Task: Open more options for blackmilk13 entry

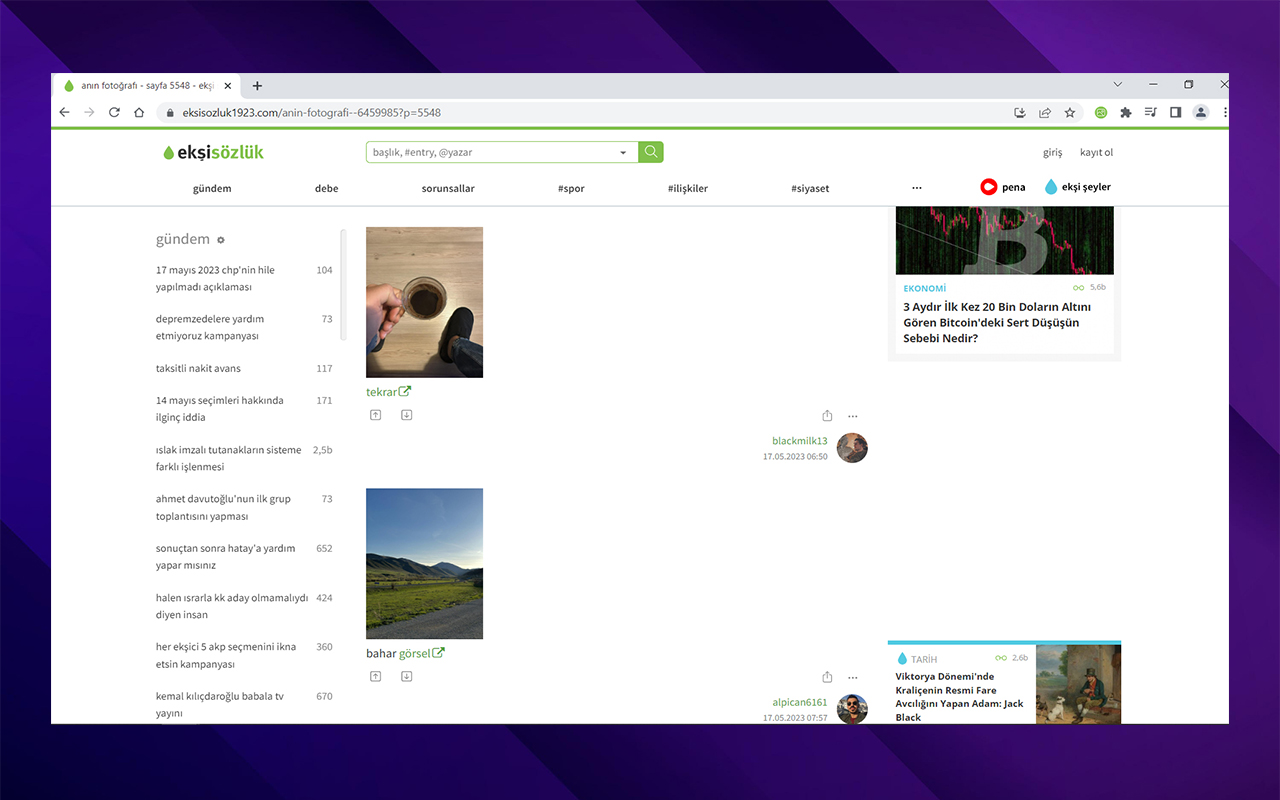Action: (853, 416)
